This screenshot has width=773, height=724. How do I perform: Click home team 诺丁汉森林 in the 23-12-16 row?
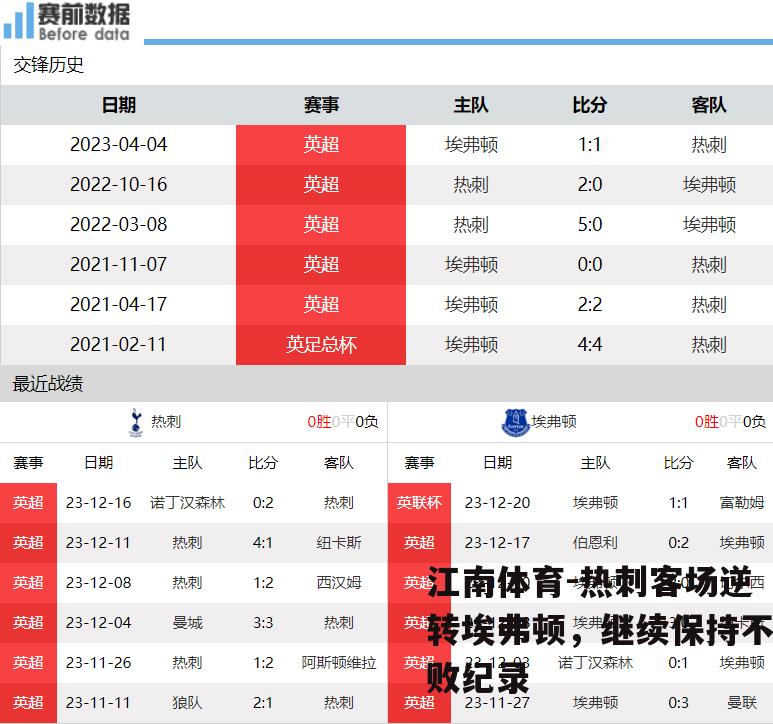coord(187,503)
